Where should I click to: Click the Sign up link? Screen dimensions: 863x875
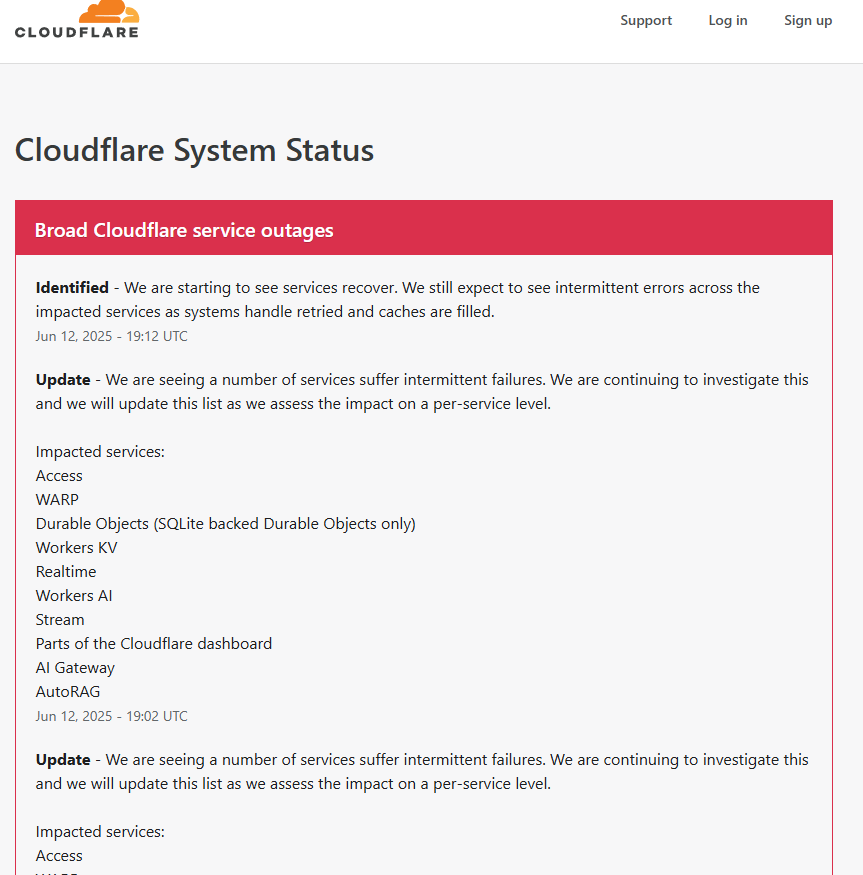click(x=808, y=21)
